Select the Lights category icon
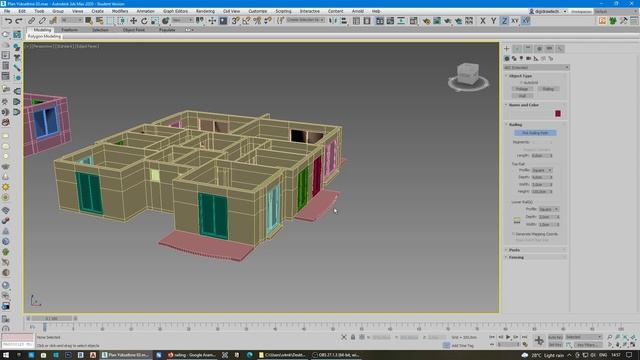The width and height of the screenshot is (640, 360). pyautogui.click(x=521, y=59)
